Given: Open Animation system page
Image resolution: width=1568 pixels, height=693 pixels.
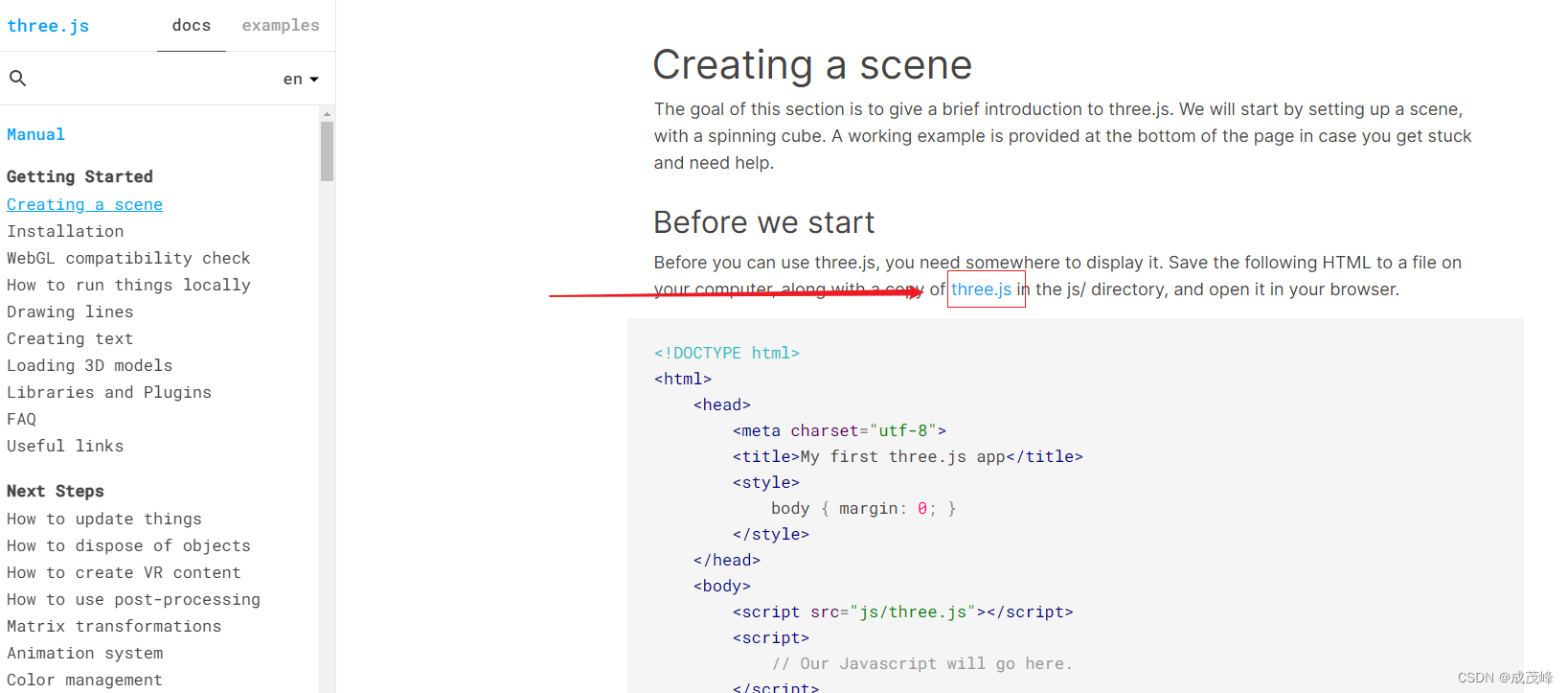Looking at the screenshot, I should pos(85,653).
